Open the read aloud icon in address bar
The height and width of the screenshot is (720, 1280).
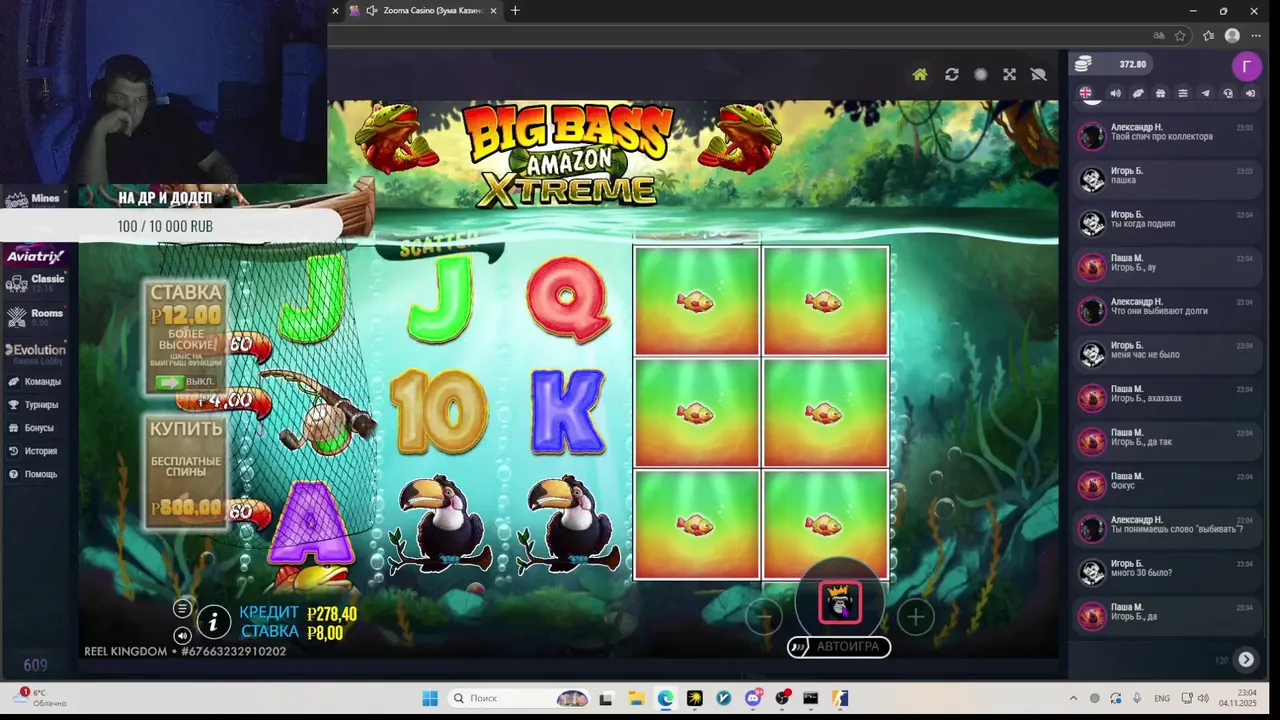tap(1158, 36)
